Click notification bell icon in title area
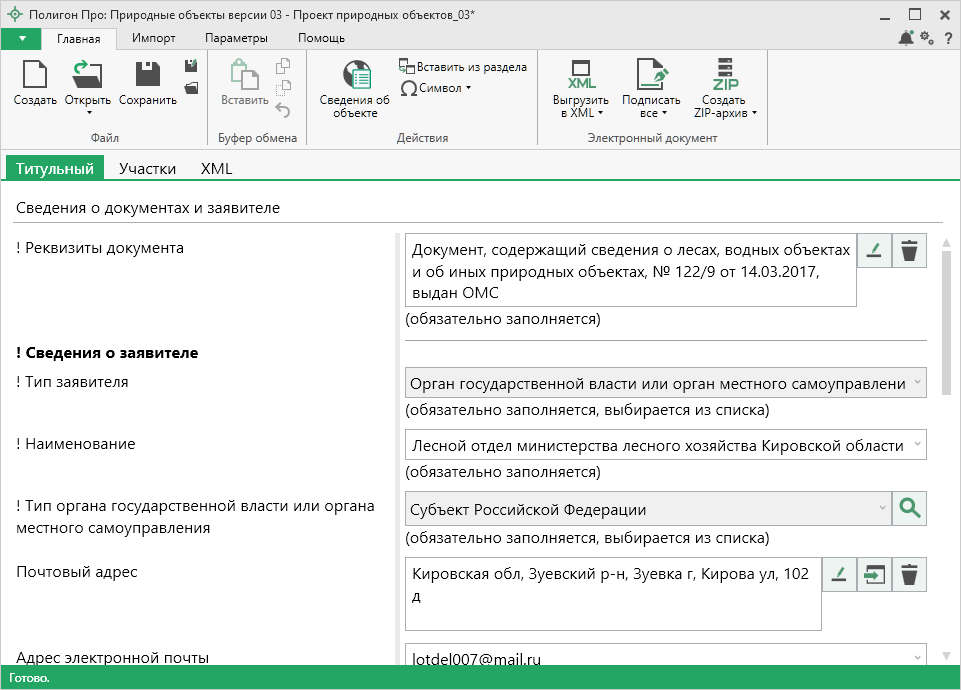Viewport: 961px width, 690px height. tap(906, 38)
